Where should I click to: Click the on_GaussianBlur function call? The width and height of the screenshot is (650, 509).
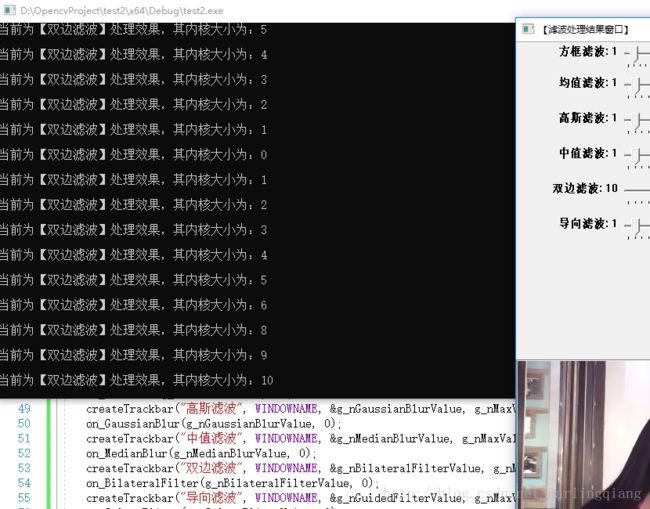(213, 424)
